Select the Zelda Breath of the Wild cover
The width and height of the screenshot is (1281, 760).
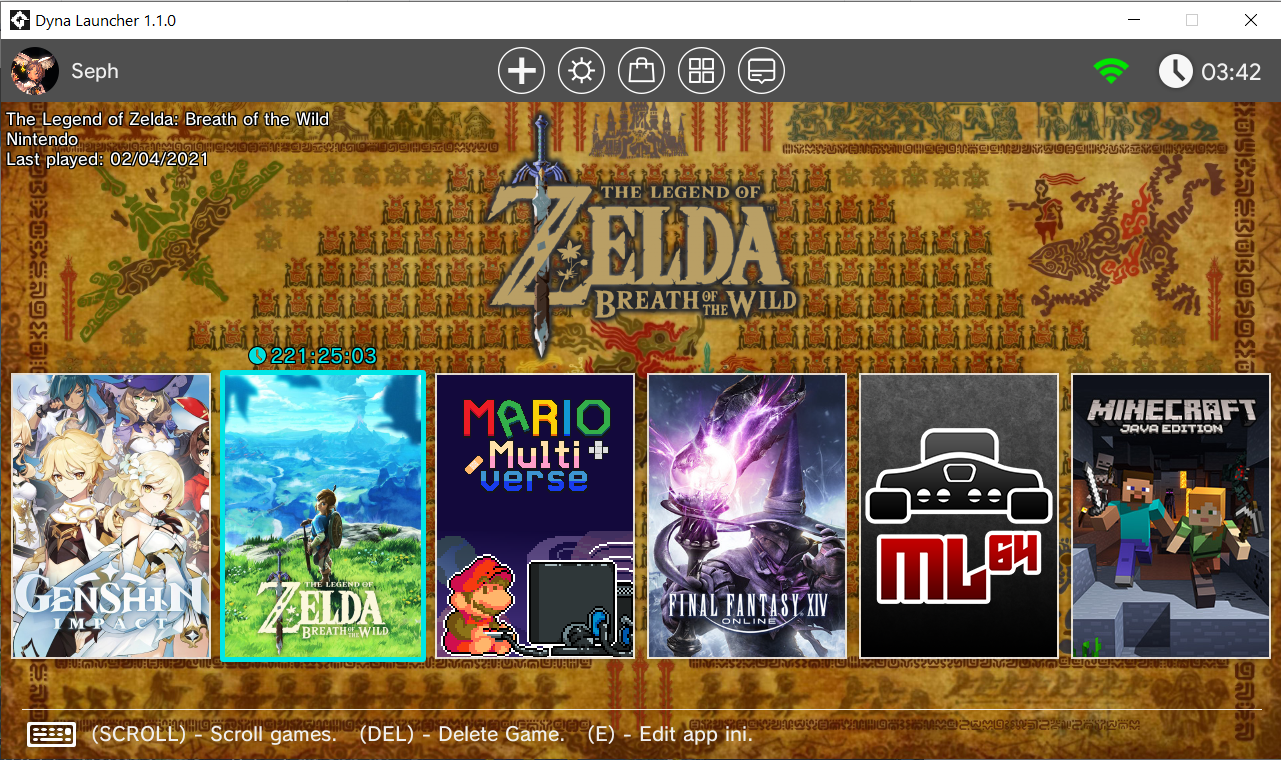point(323,516)
